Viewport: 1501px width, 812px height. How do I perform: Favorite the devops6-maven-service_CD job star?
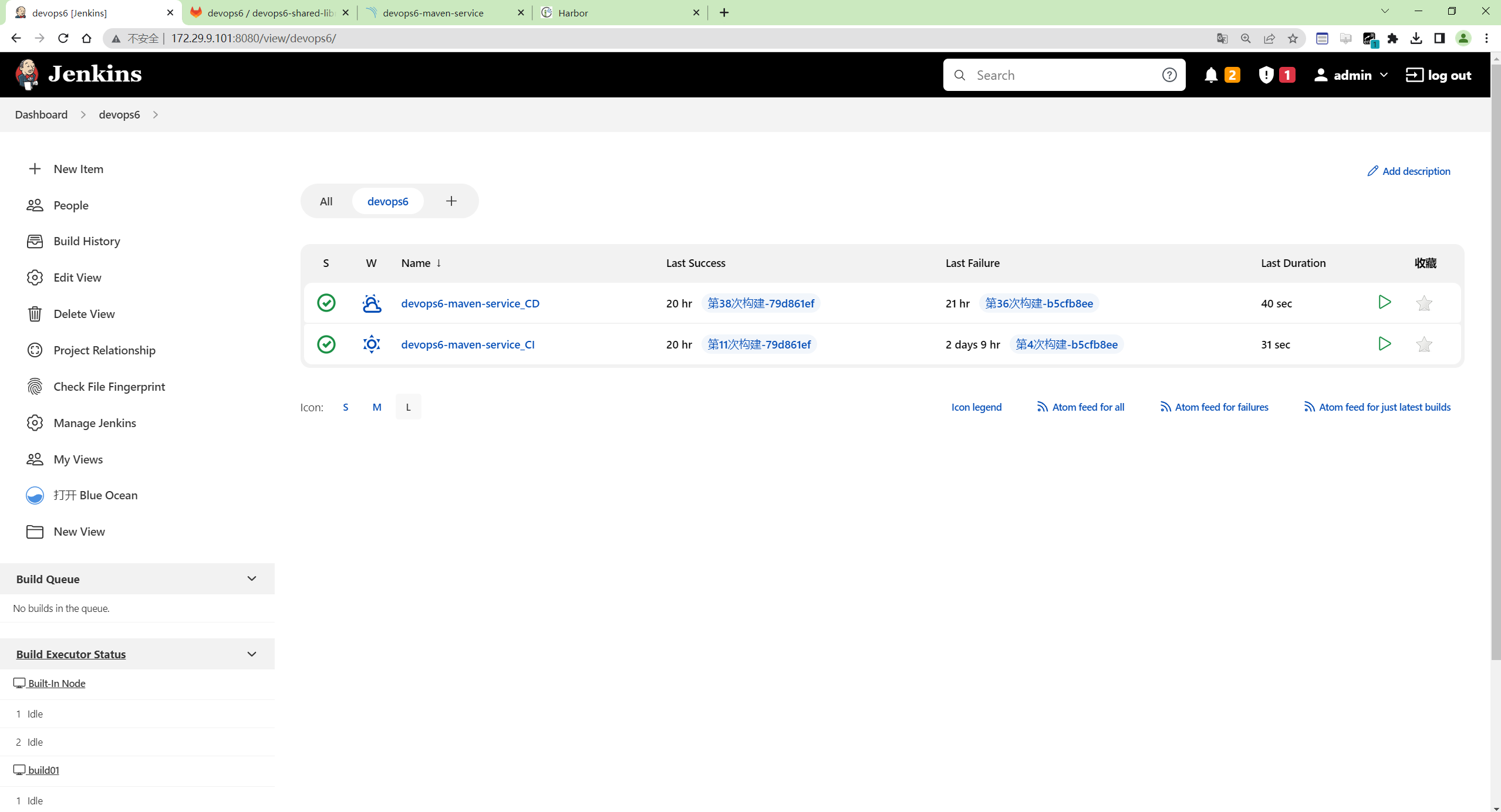click(1424, 303)
